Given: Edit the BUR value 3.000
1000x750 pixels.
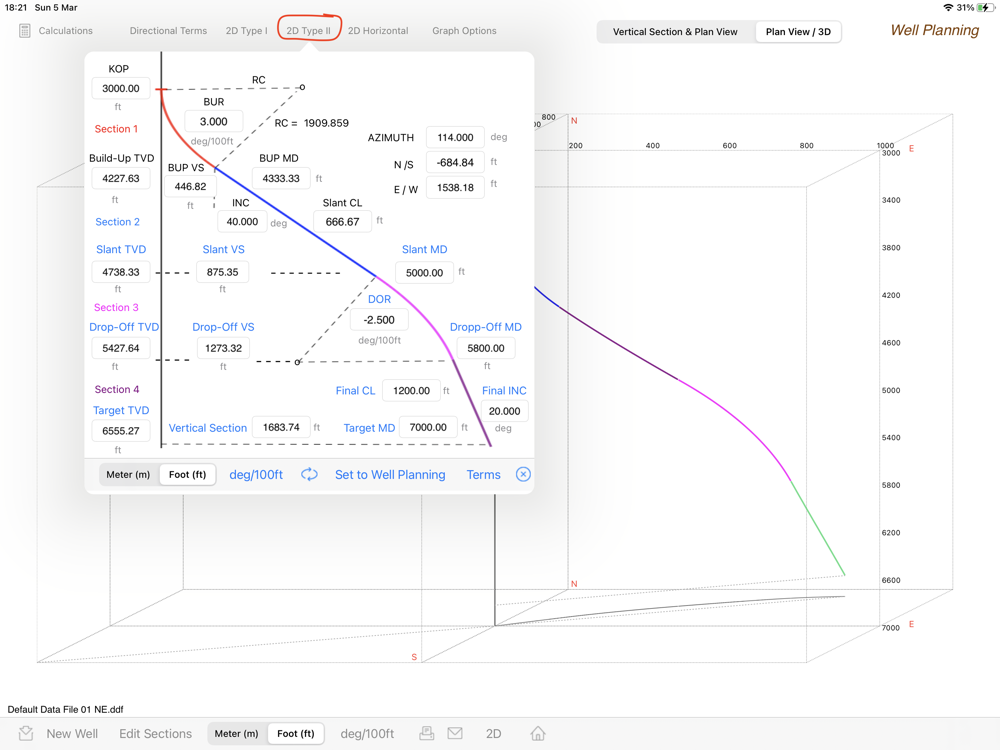Looking at the screenshot, I should coord(214,122).
